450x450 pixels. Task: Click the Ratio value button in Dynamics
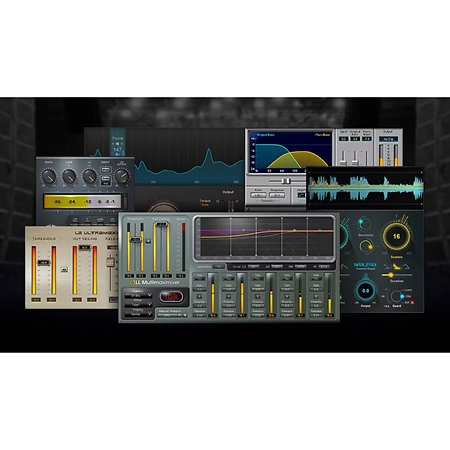(x=258, y=195)
